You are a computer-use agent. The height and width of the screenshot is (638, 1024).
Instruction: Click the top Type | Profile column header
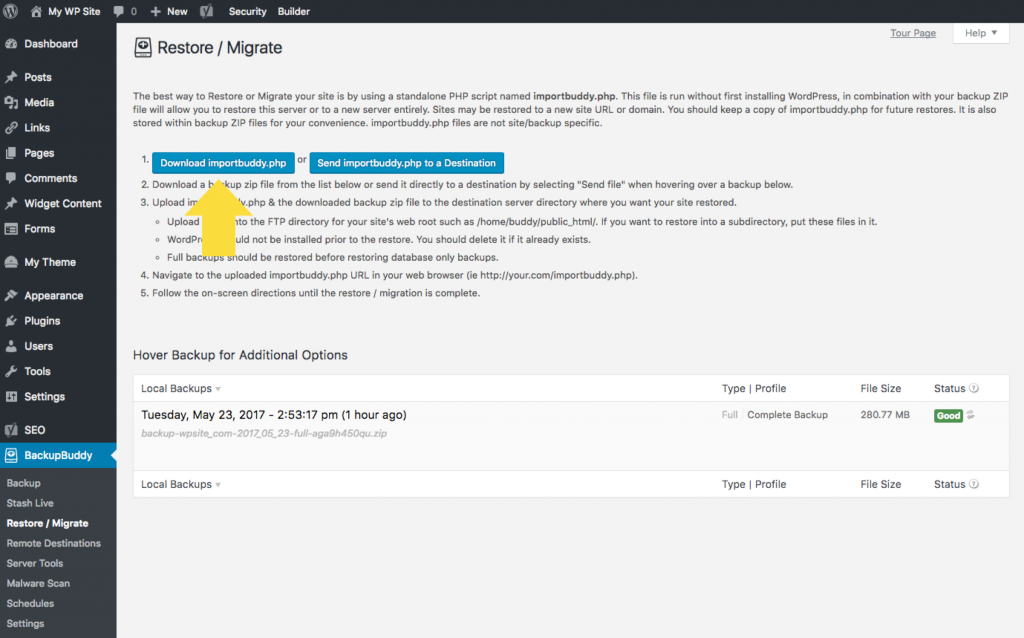(x=754, y=389)
